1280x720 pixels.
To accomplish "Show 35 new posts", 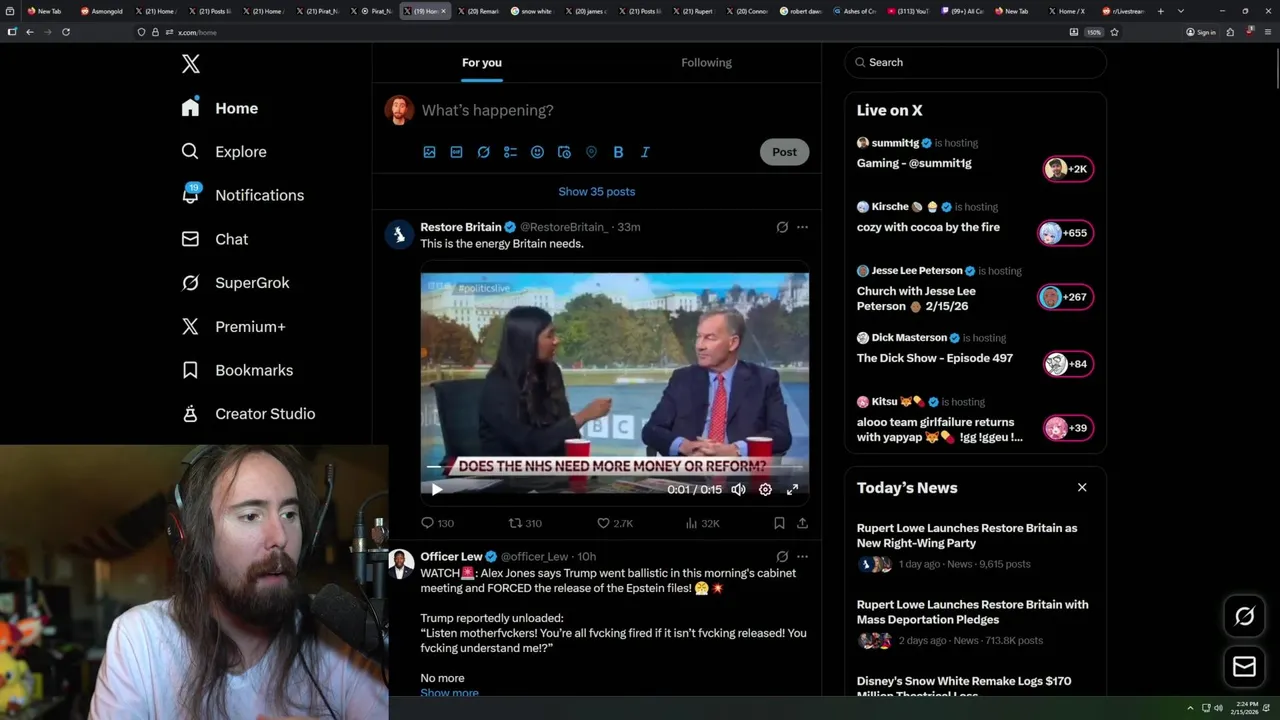I will 597,191.
